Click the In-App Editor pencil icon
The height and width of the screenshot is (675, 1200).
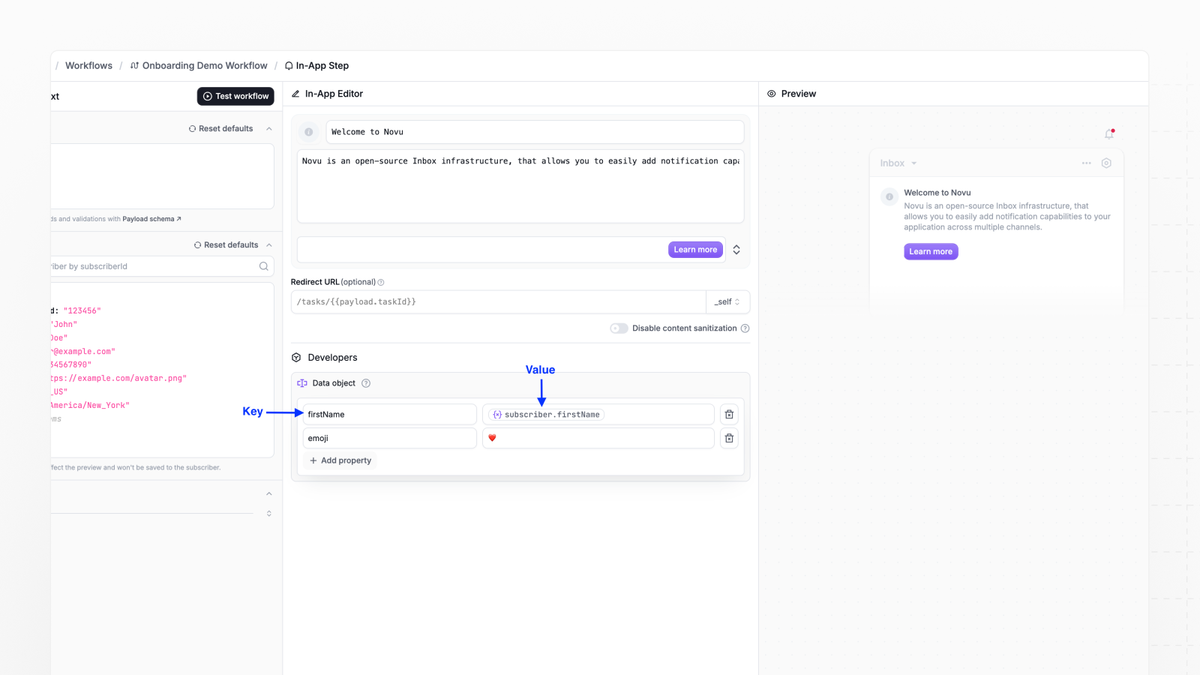click(x=294, y=93)
